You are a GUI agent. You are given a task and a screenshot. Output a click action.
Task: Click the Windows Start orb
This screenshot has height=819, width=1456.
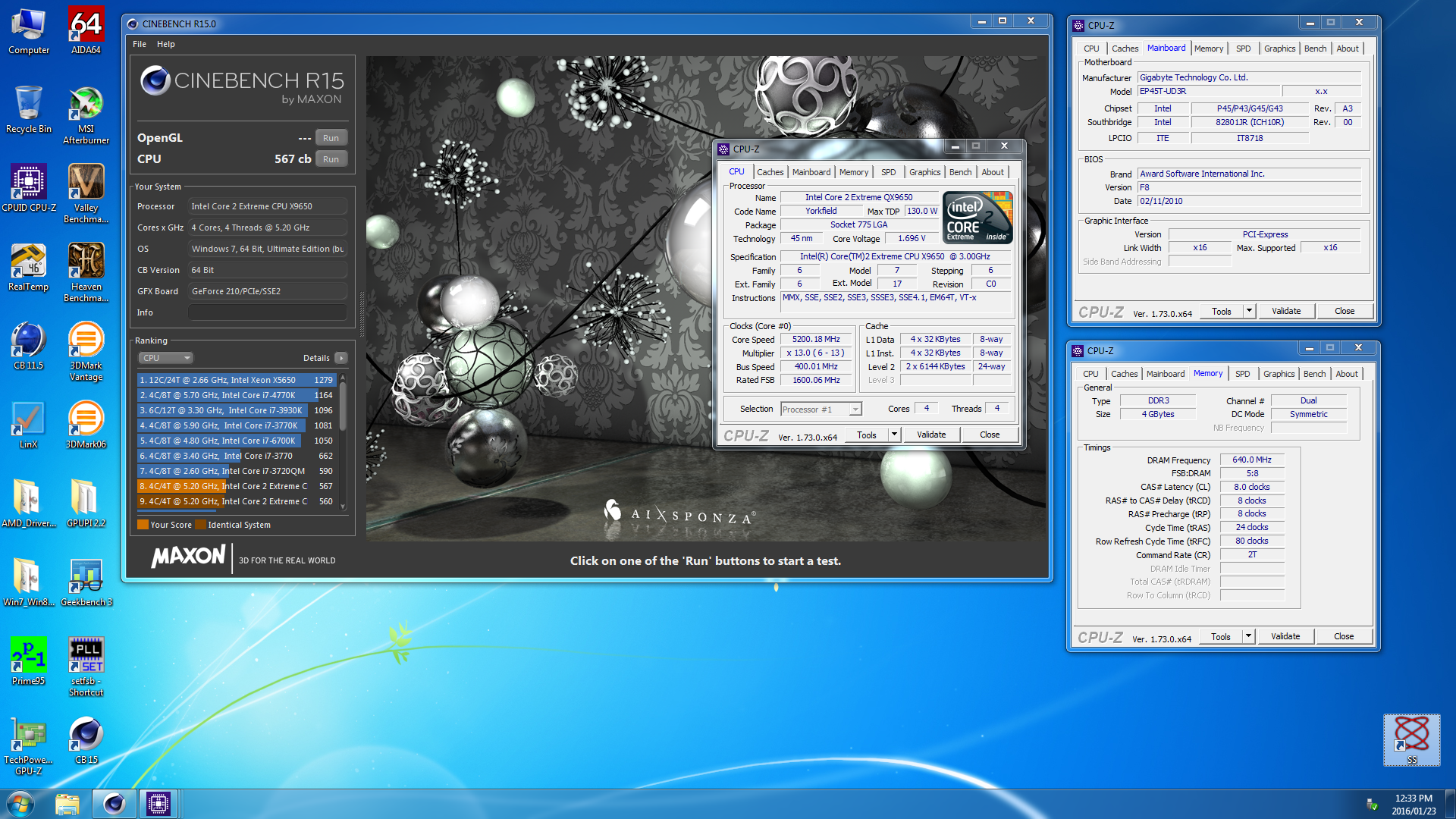pyautogui.click(x=20, y=803)
